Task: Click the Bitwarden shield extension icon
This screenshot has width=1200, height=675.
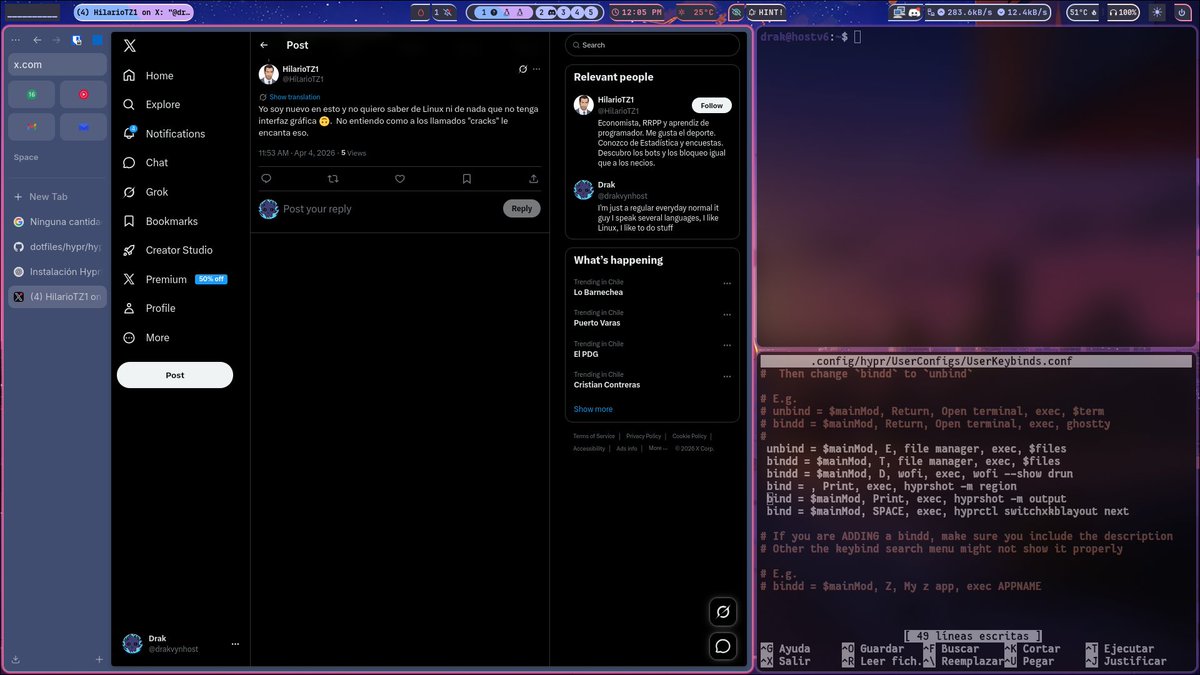Action: coord(77,40)
